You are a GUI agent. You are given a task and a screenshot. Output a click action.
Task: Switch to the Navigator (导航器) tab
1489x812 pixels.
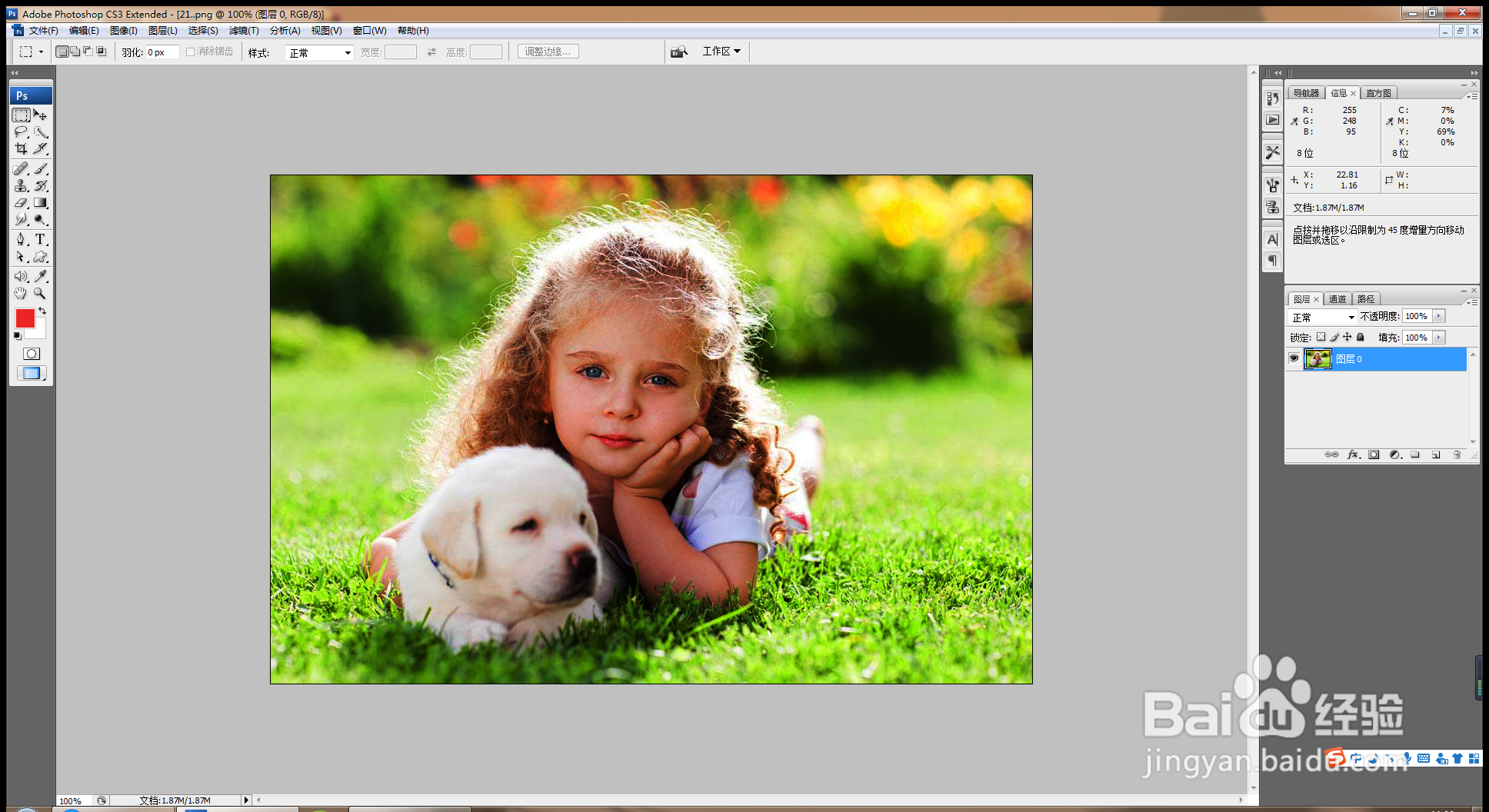click(x=1306, y=93)
